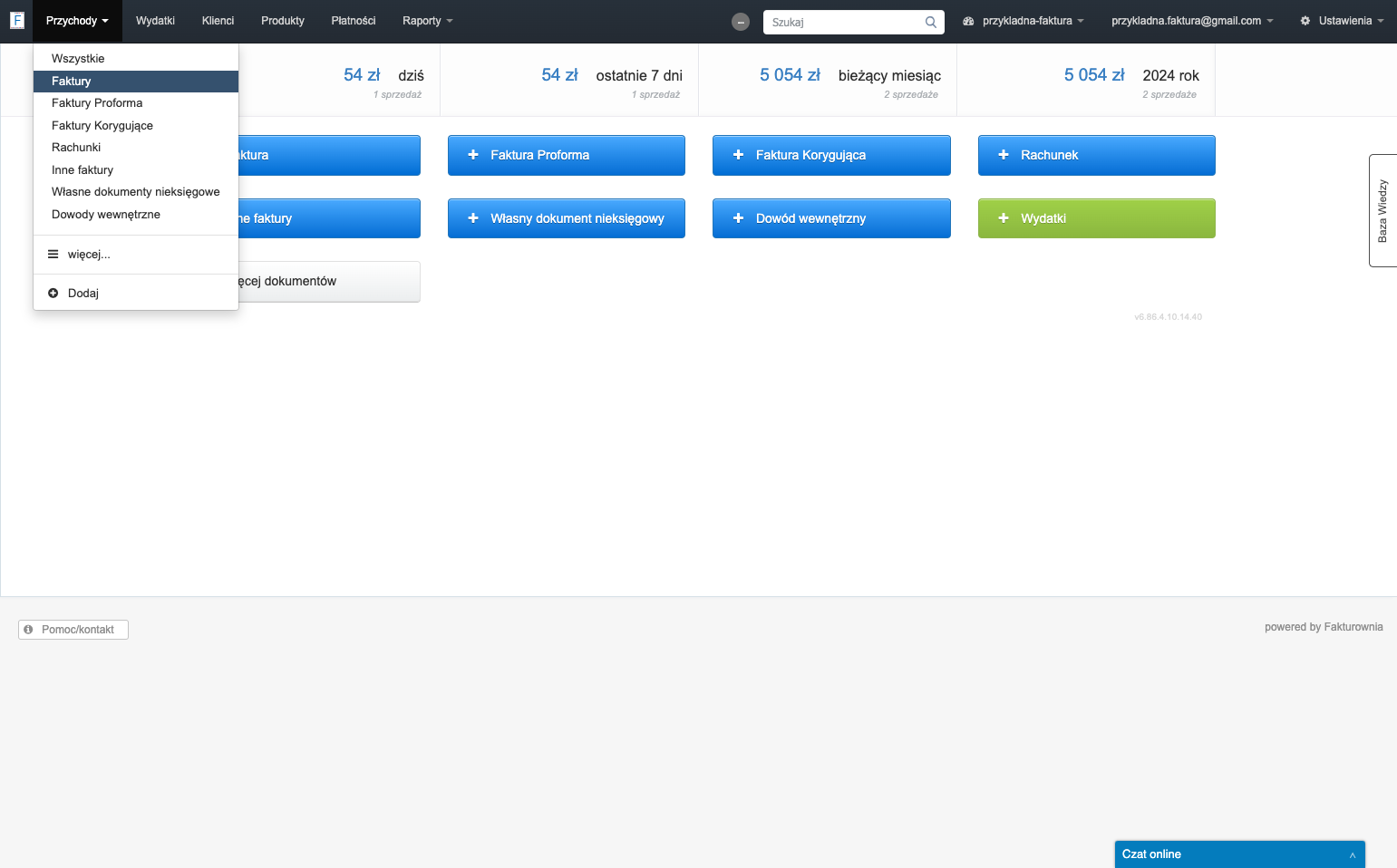Click the Pomoc/kontakt button

tap(73, 630)
